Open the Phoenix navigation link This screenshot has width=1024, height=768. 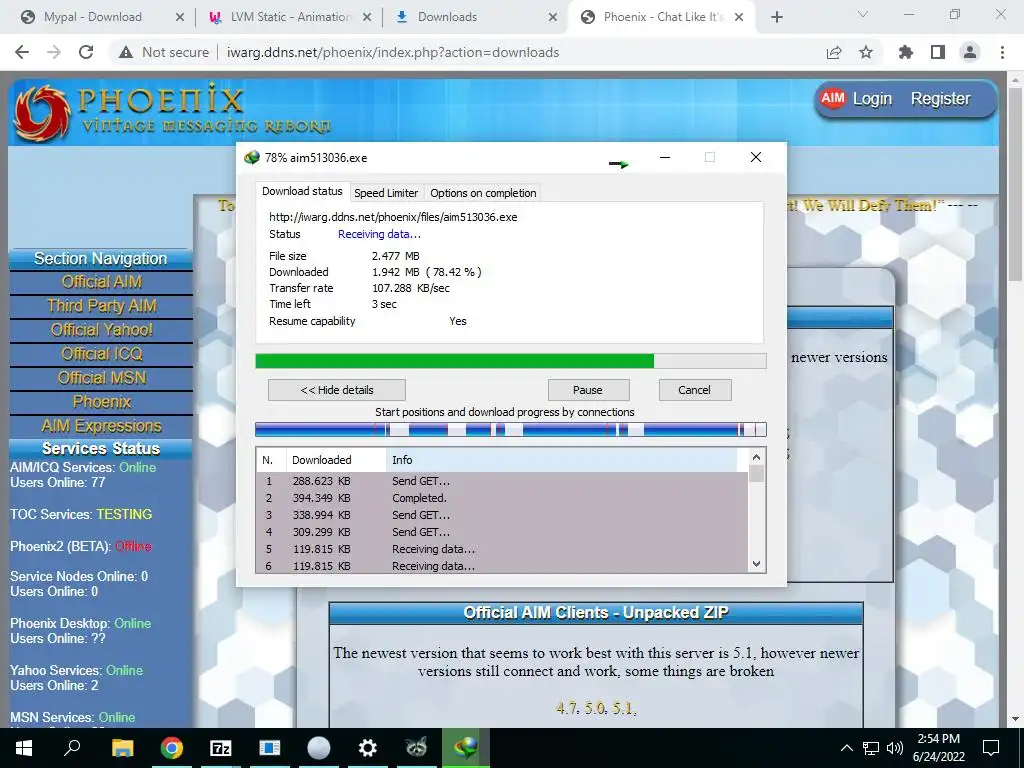[101, 402]
